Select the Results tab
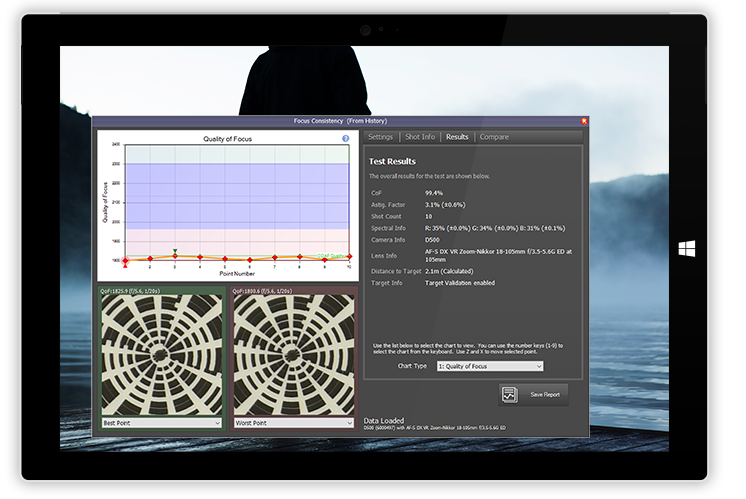This screenshot has height=499, width=746. [457, 137]
